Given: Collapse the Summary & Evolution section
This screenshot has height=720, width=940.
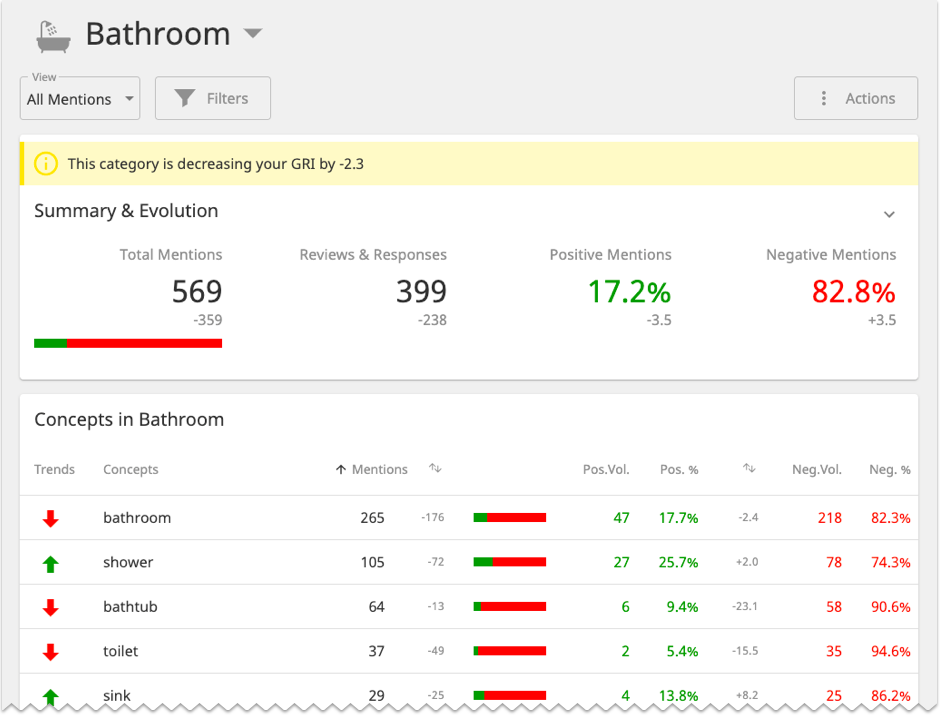Looking at the screenshot, I should point(889,214).
